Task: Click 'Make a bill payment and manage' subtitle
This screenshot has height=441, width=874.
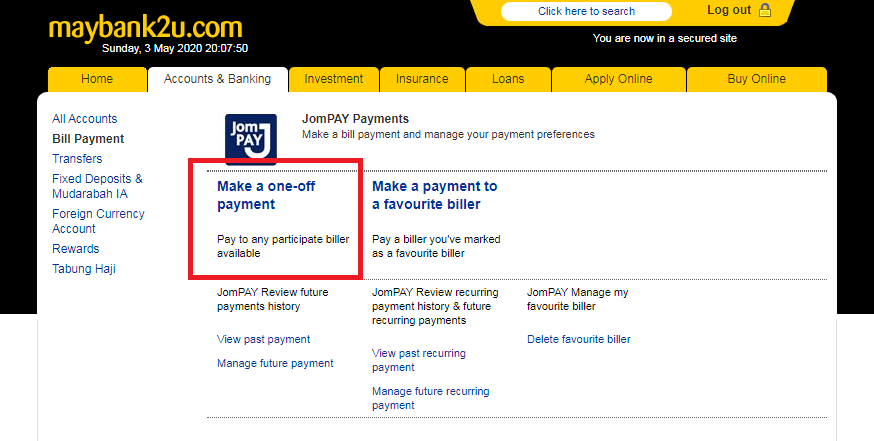Action: (448, 134)
